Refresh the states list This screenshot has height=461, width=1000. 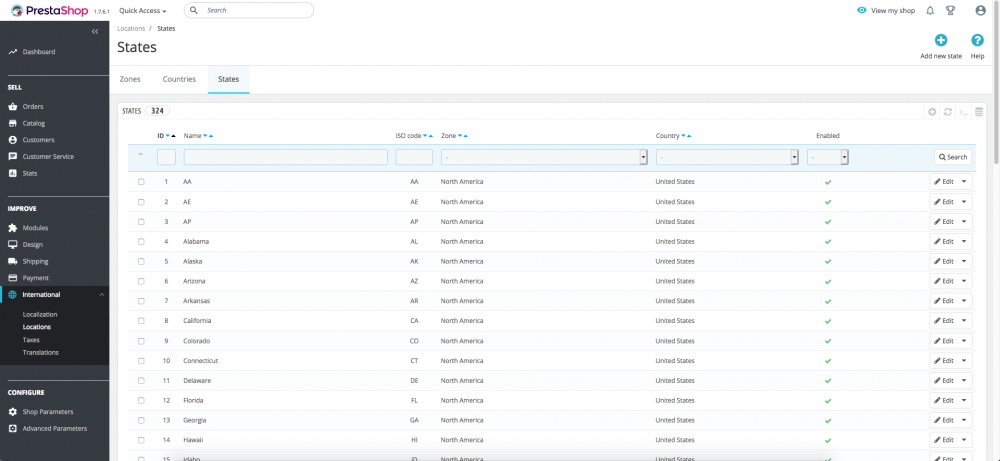pyautogui.click(x=948, y=112)
